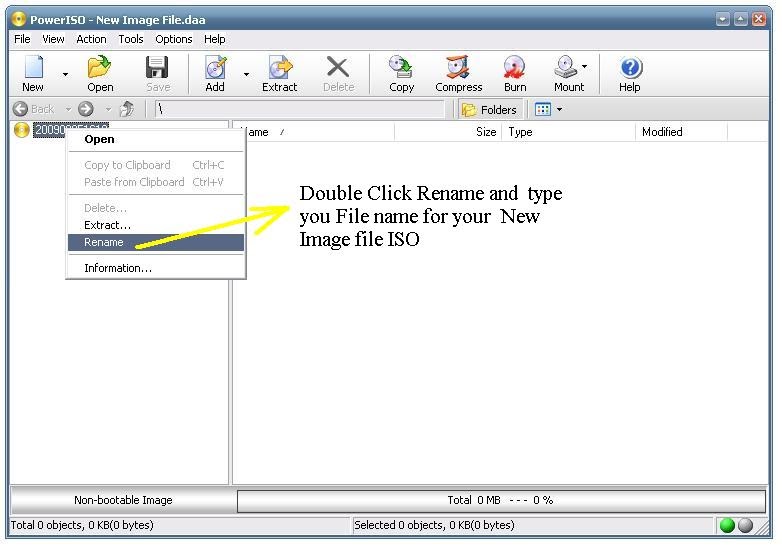Viewport: 782px width, 547px height.
Task: Open the forward history dropdown arrow
Action: [108, 109]
